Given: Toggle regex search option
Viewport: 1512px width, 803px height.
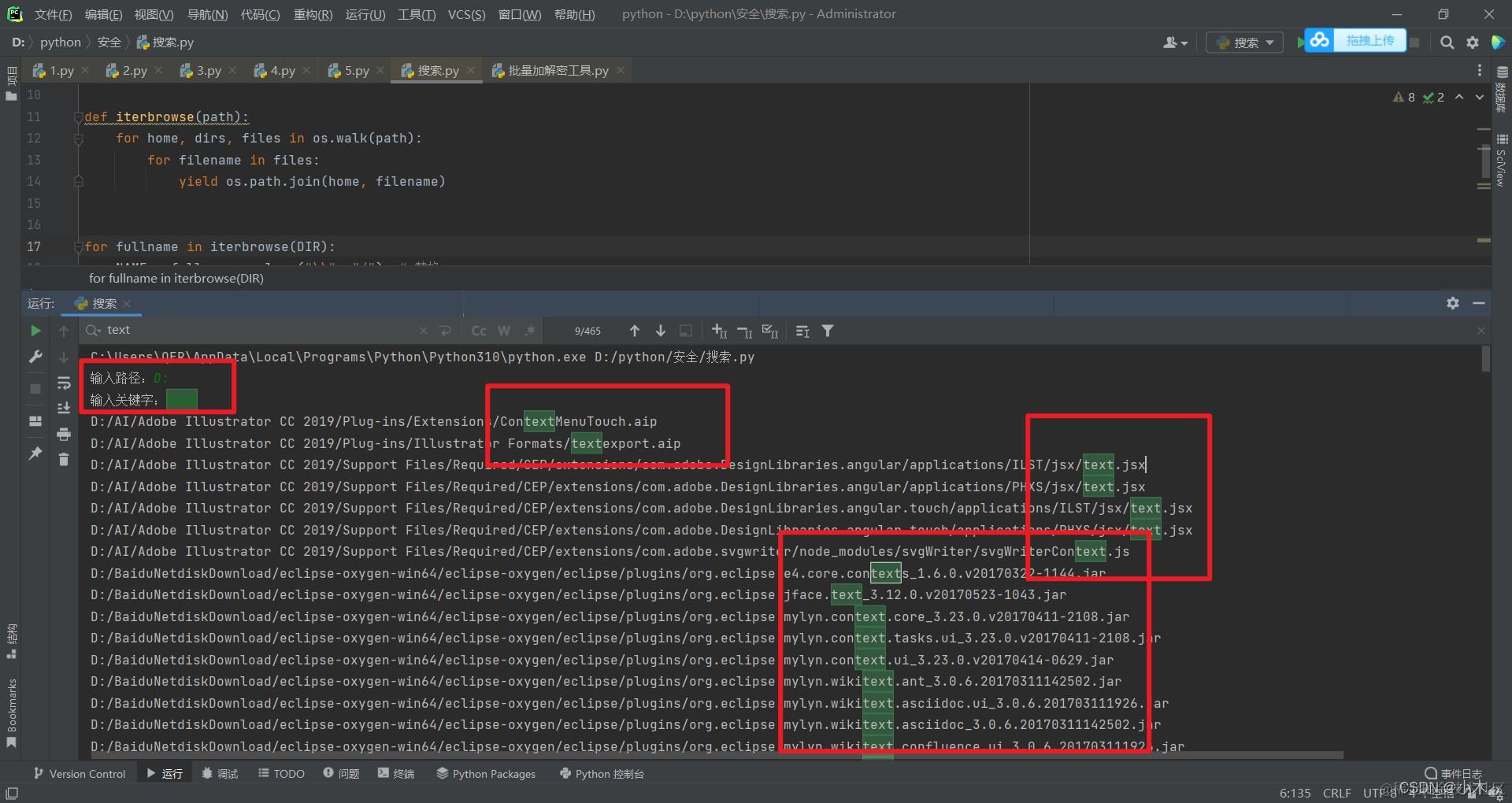Looking at the screenshot, I should point(530,331).
